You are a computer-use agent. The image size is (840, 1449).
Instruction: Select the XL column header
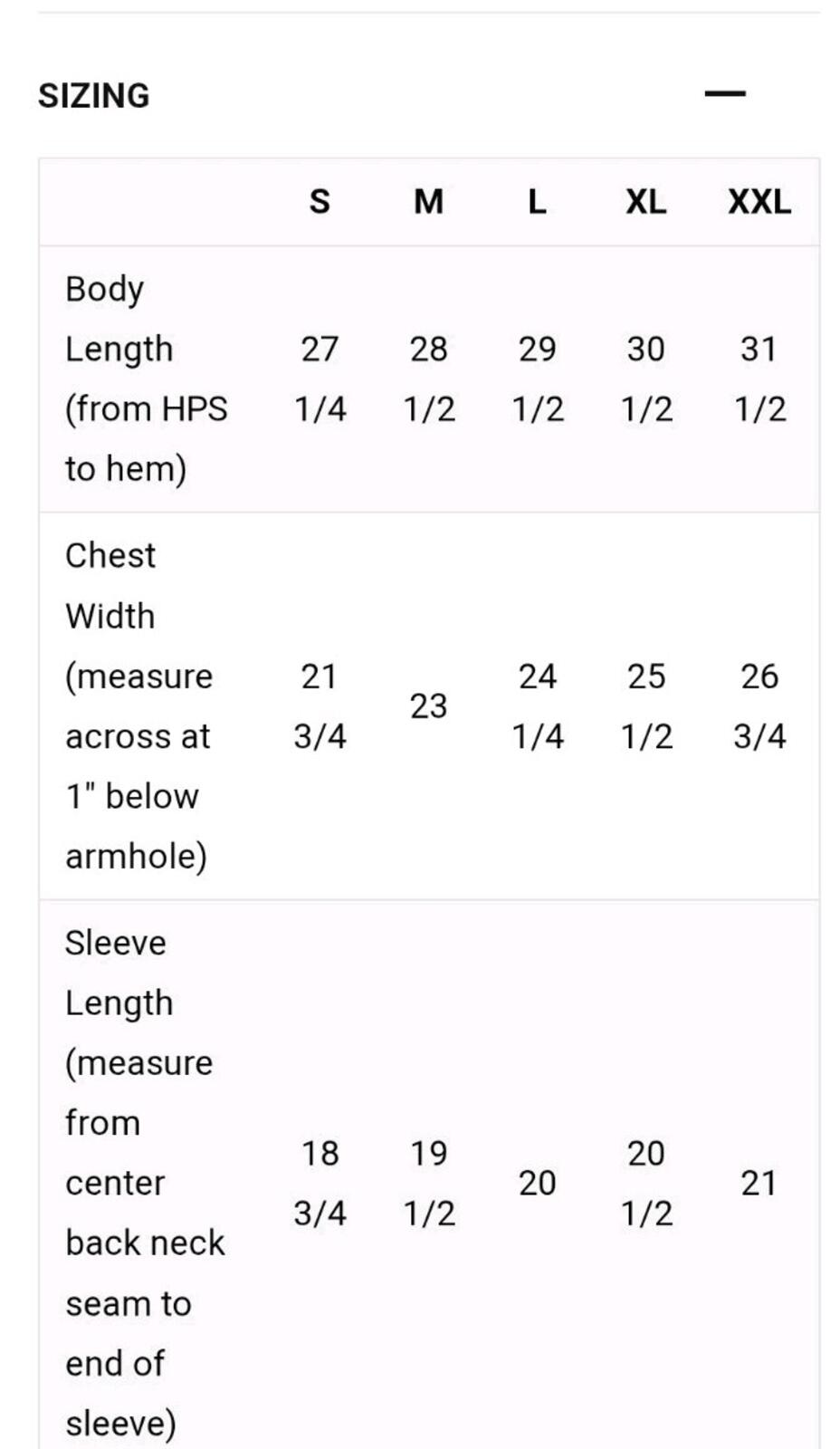[x=645, y=201]
